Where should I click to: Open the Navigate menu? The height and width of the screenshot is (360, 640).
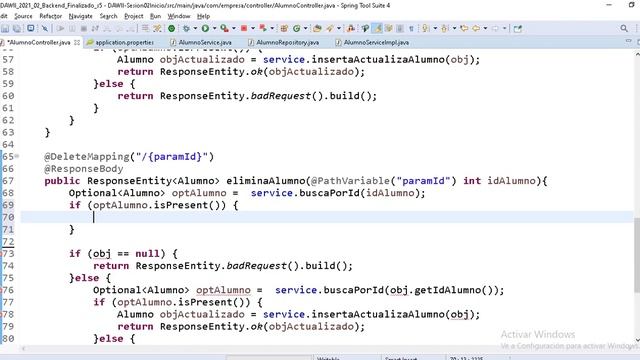(x=80, y=16)
